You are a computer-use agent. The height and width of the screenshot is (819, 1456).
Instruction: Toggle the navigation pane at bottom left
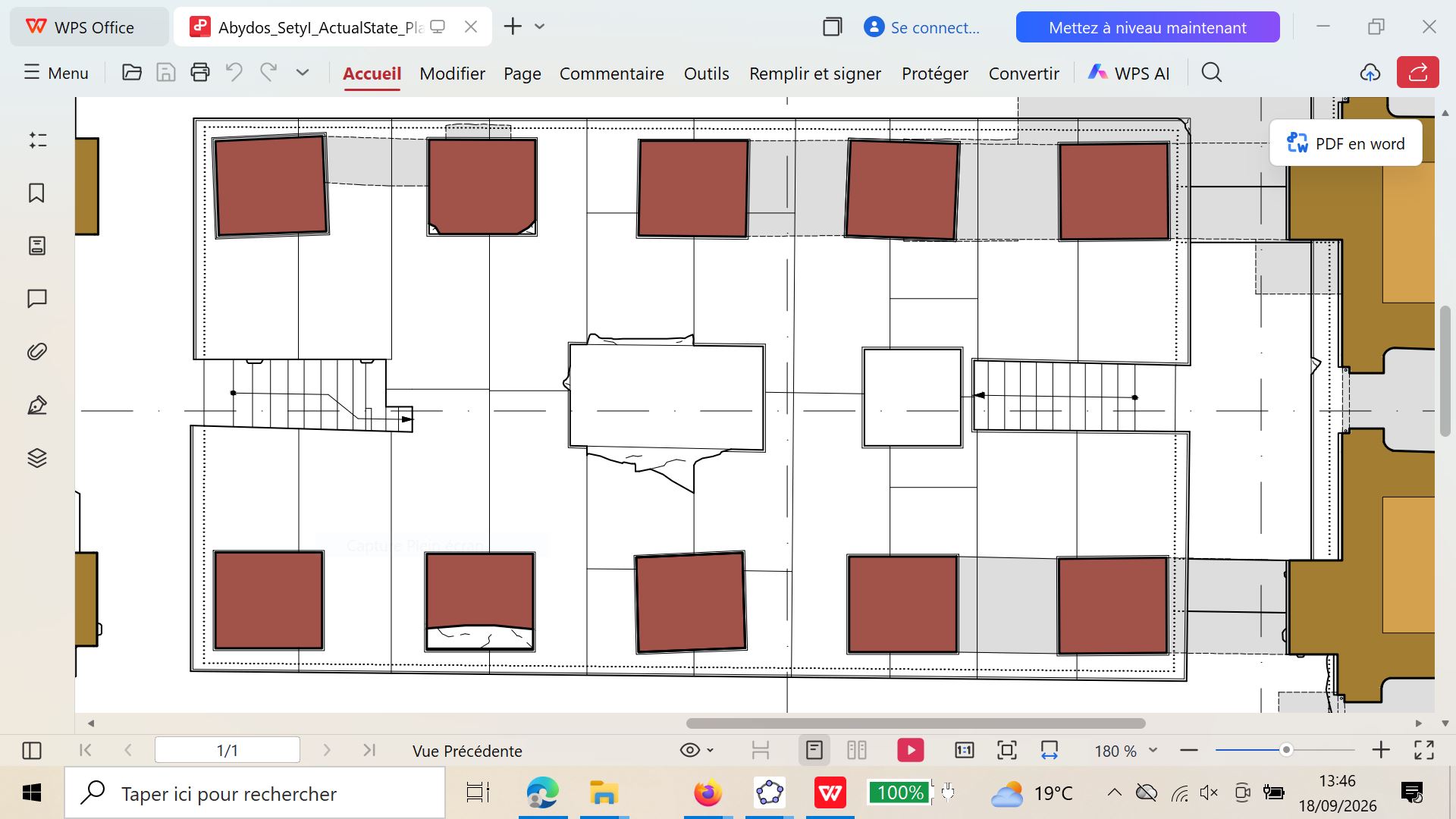tap(32, 751)
